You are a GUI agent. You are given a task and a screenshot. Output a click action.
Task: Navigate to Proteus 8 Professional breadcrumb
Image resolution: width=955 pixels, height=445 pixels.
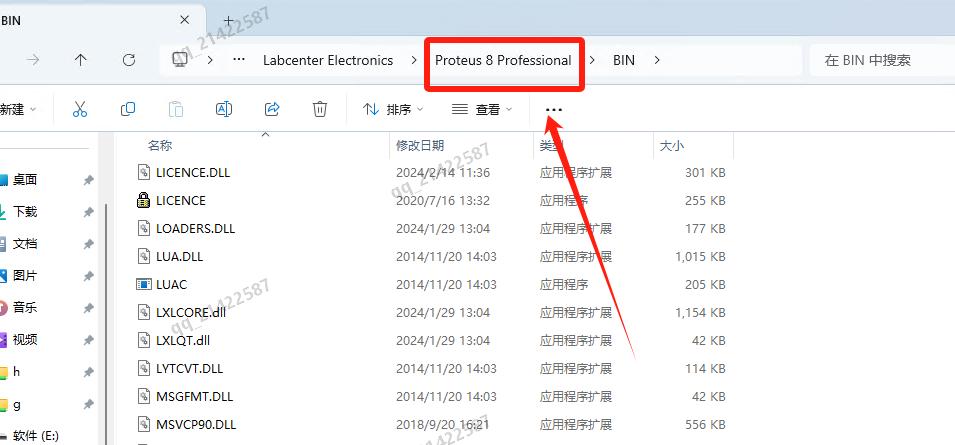coord(503,60)
